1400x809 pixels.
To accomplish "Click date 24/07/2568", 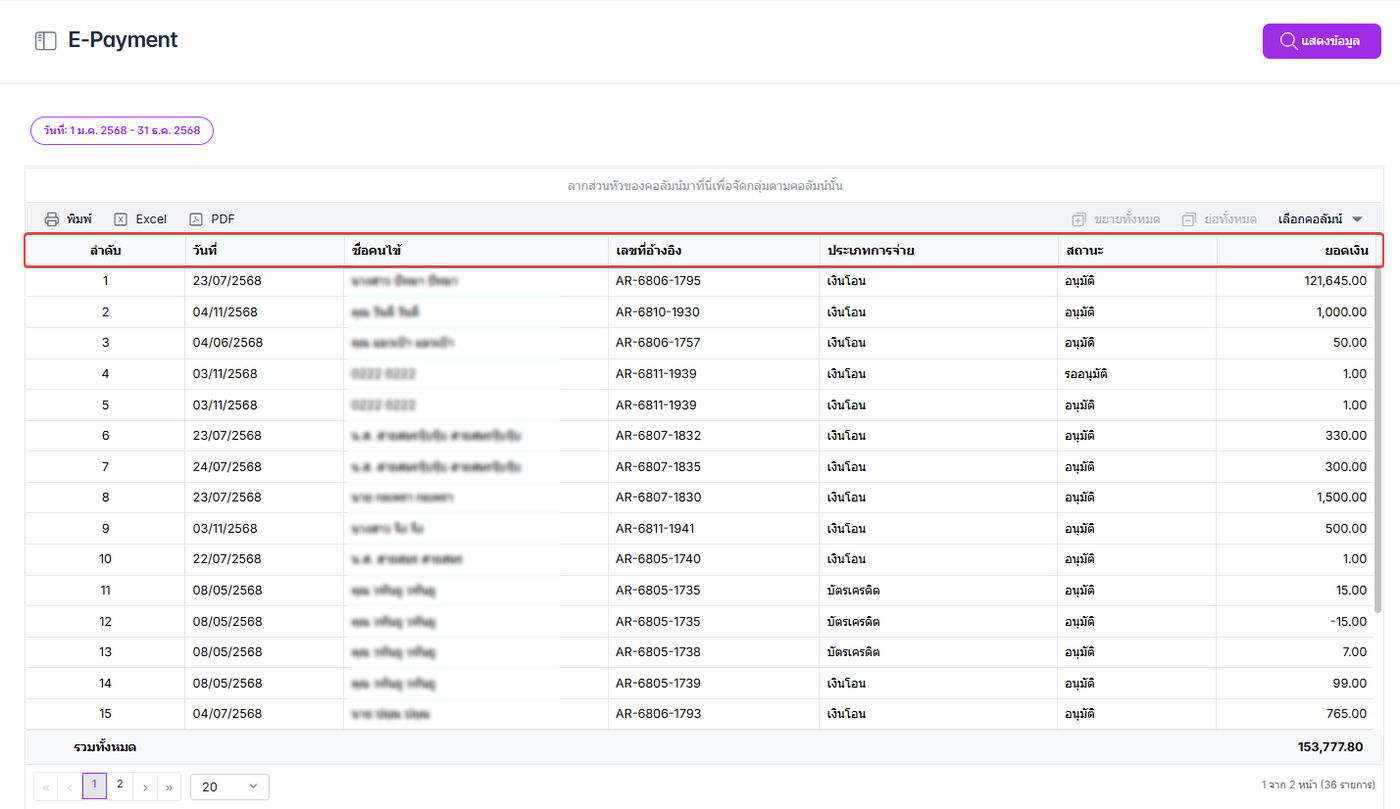I will (x=227, y=466).
